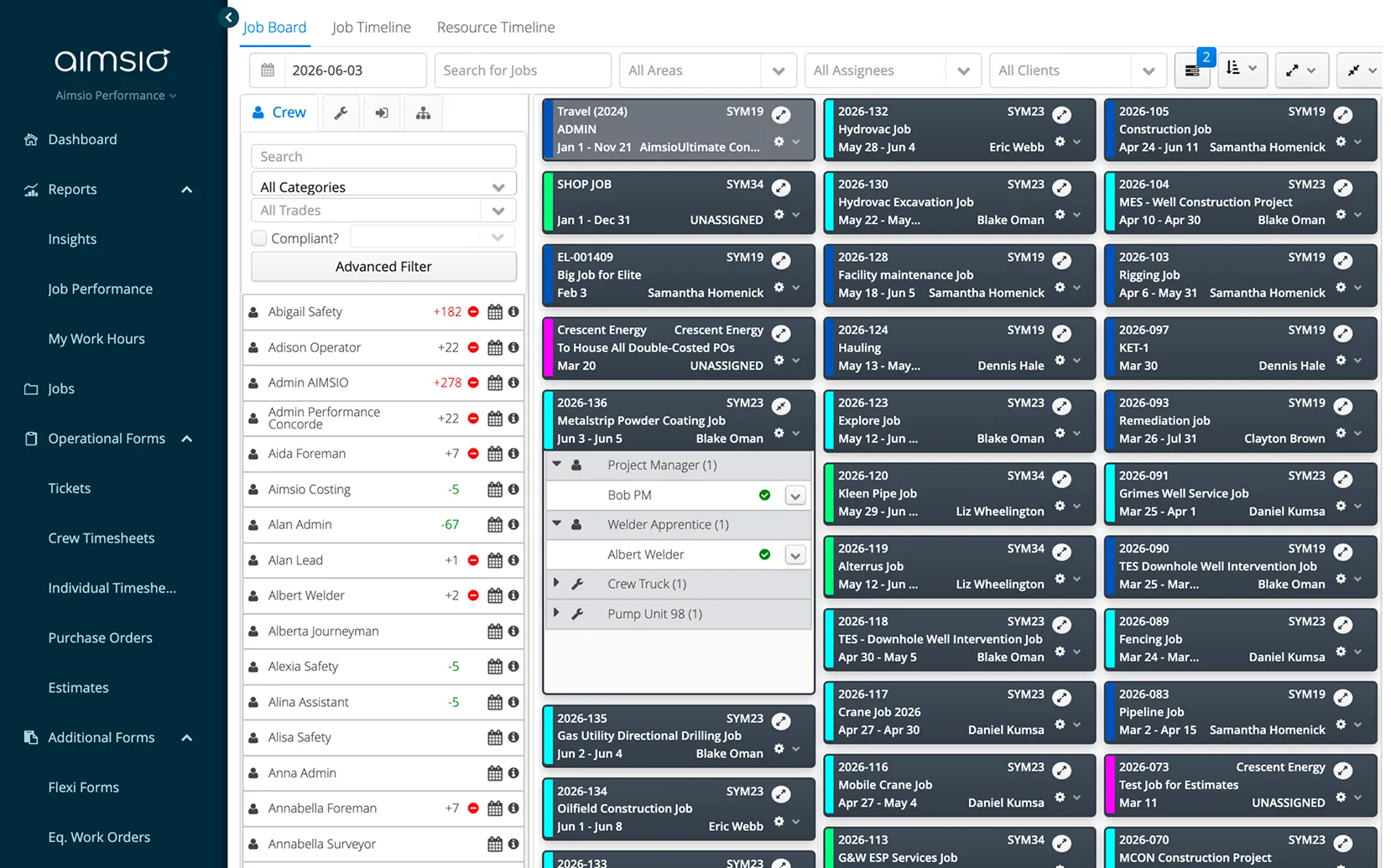
Task: Open the Compliant value dropdown
Action: [433, 237]
